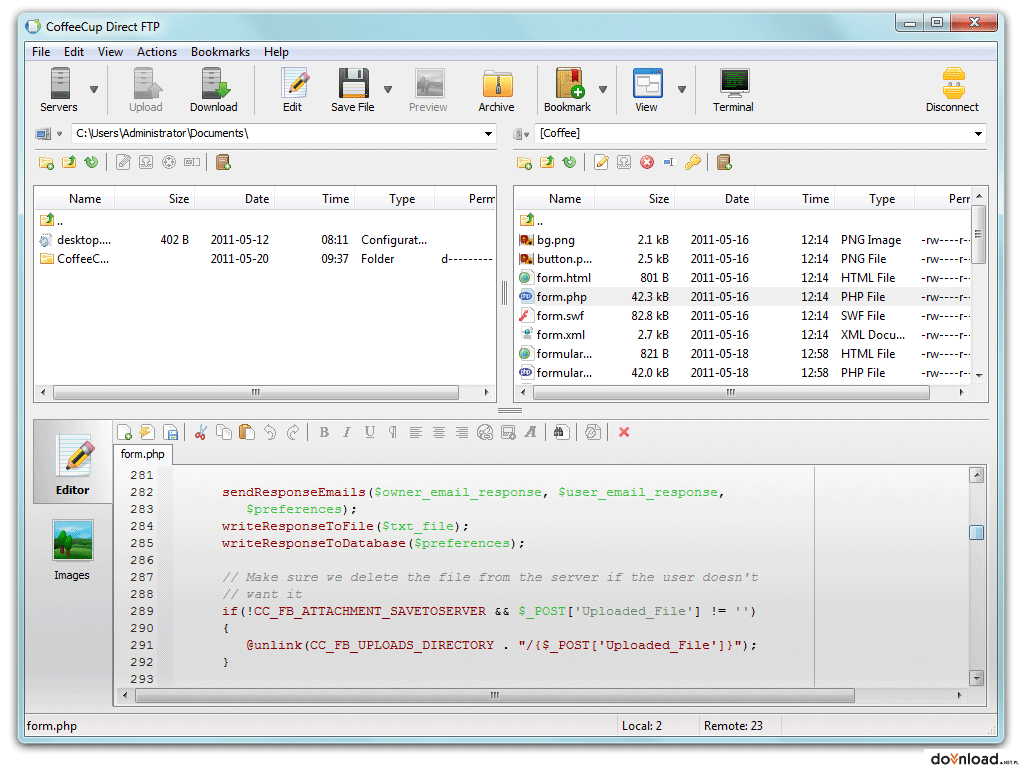Expand the View dropdown arrow
This screenshot has height=768, width=1024.
coord(682,89)
